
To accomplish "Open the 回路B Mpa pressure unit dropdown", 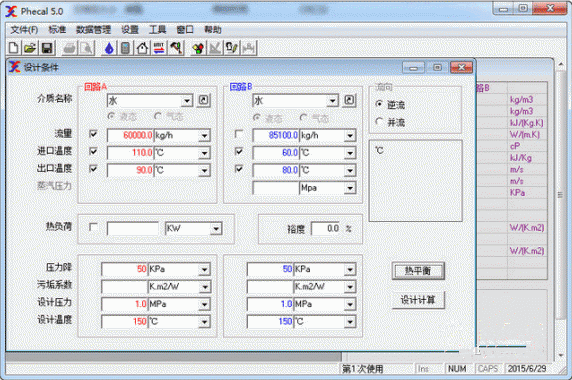I will tap(350, 188).
